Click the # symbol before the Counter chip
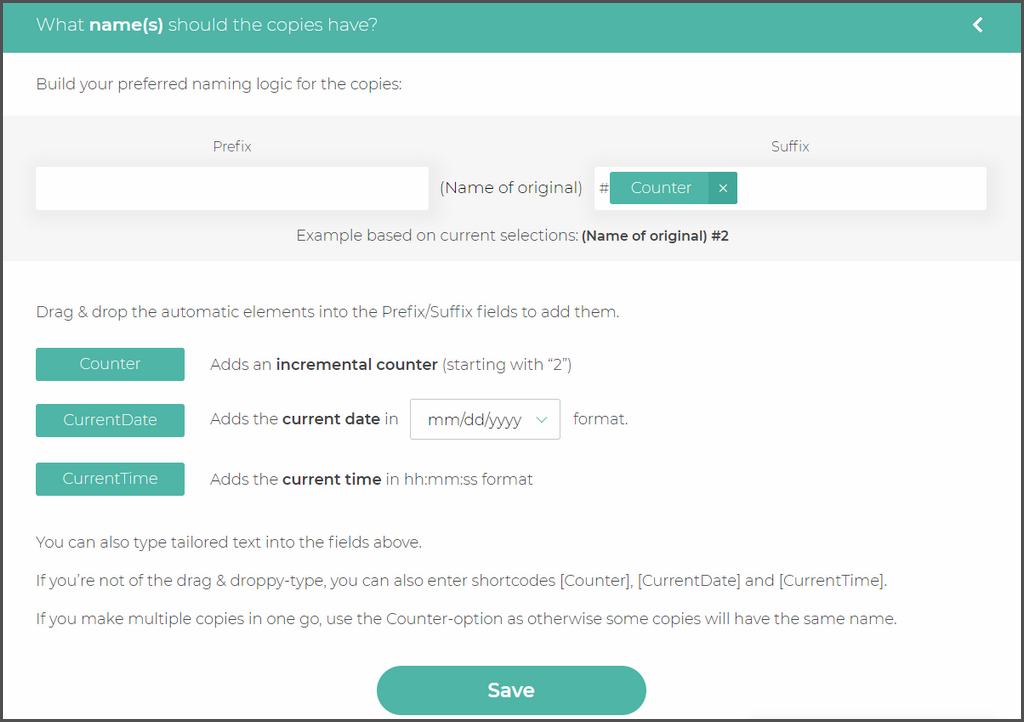The width and height of the screenshot is (1024, 722). tap(603, 189)
